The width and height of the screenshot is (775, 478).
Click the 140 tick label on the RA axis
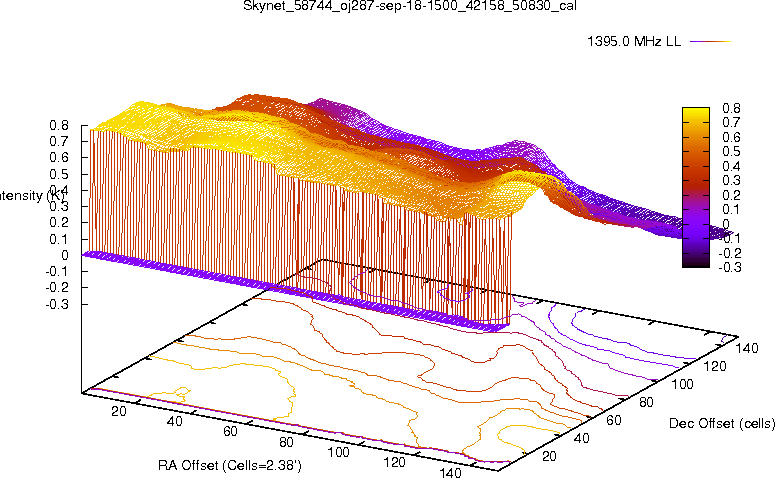(x=450, y=472)
